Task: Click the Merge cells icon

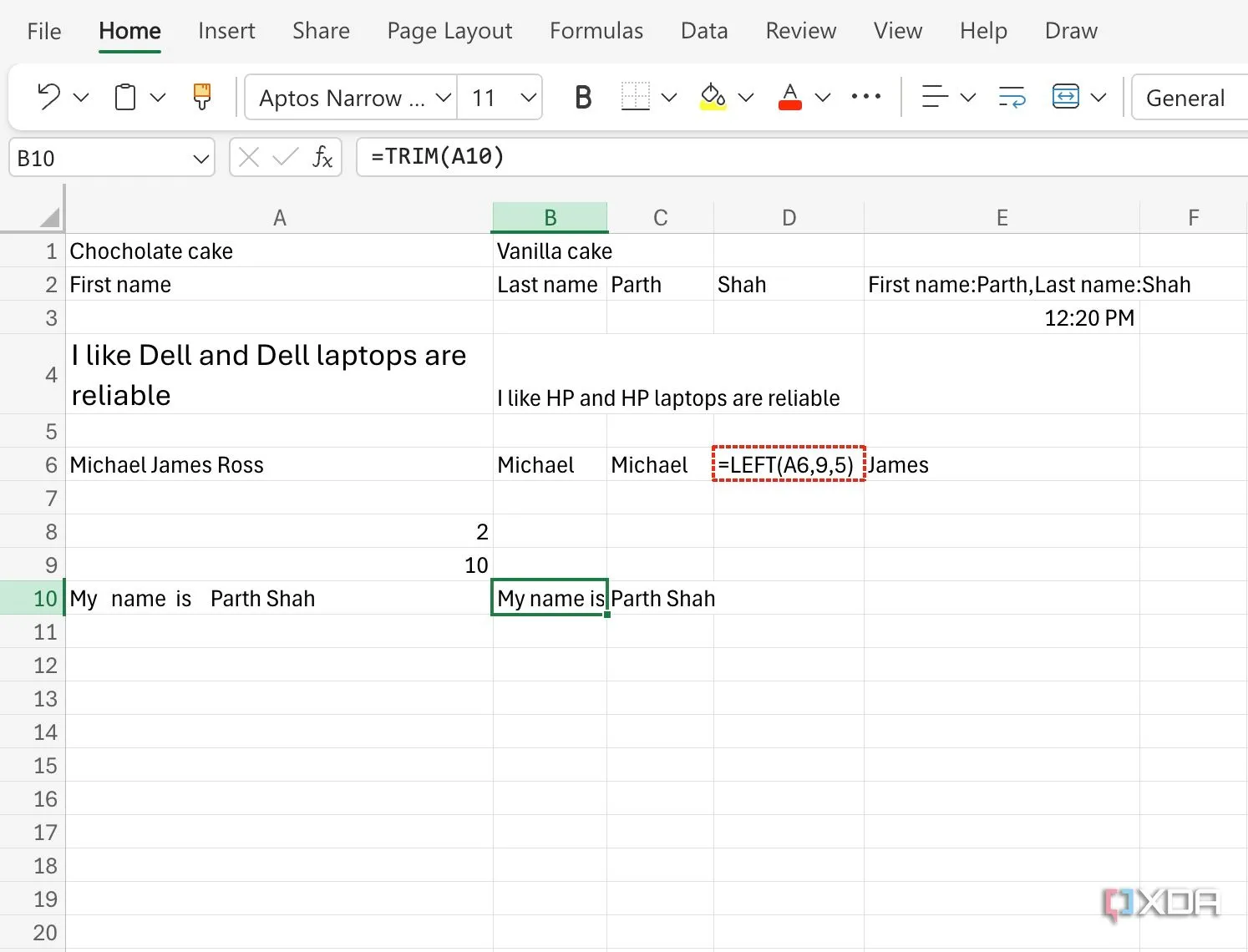Action: click(1066, 97)
